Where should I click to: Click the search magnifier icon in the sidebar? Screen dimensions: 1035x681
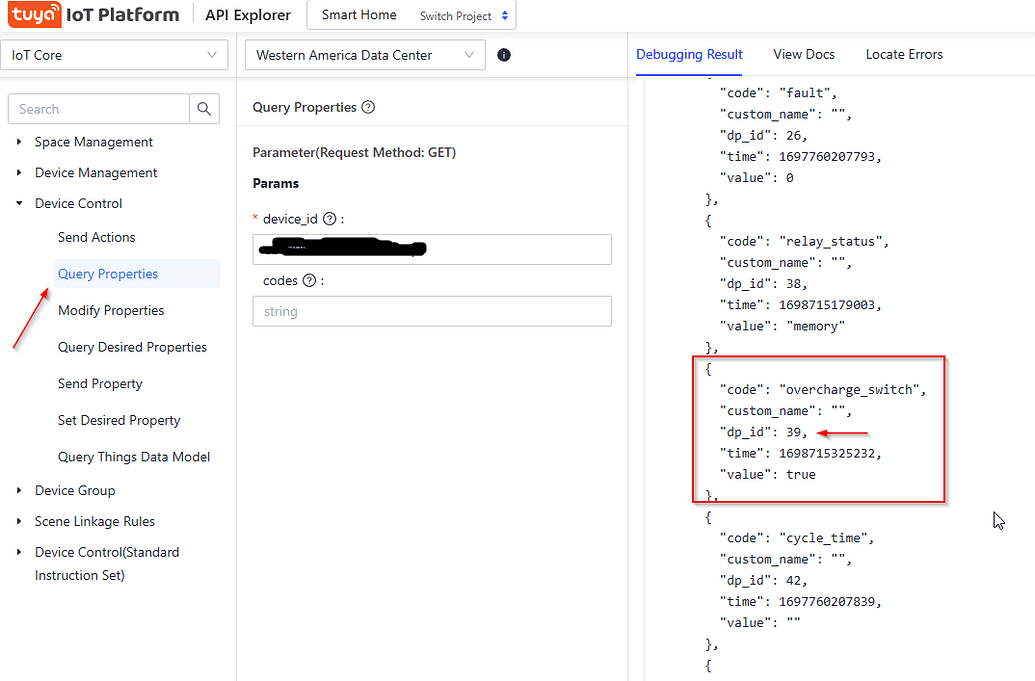tap(203, 108)
